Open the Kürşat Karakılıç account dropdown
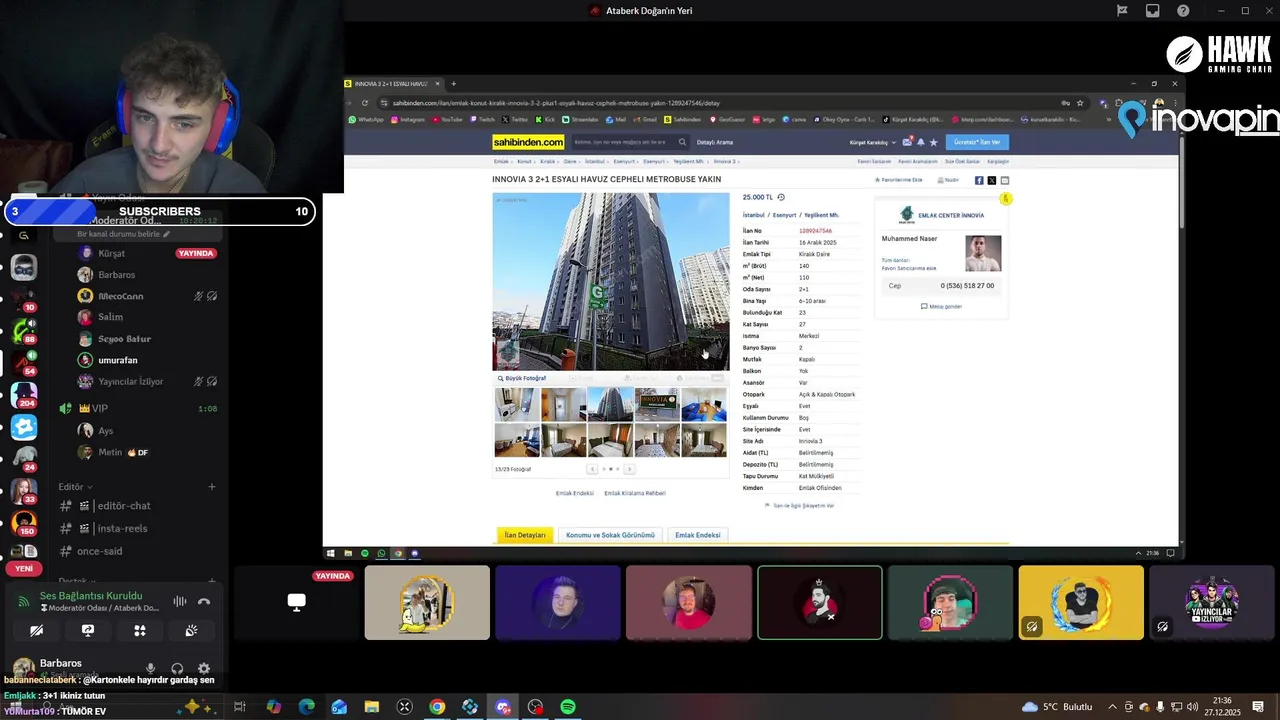 click(x=873, y=142)
